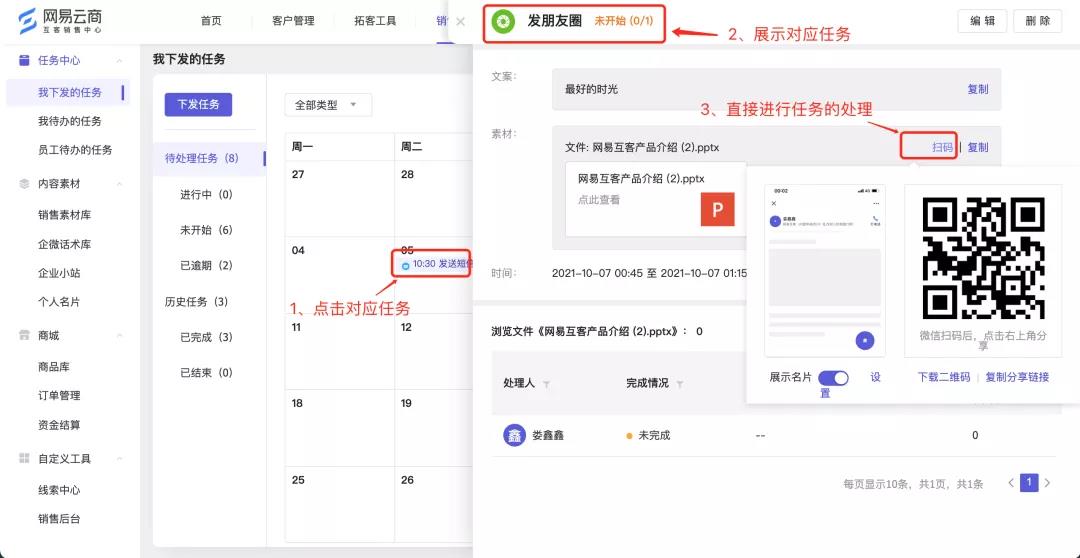The width and height of the screenshot is (1080, 558).
Task: Click the 复制分享链接 link
Action: pos(1017,377)
